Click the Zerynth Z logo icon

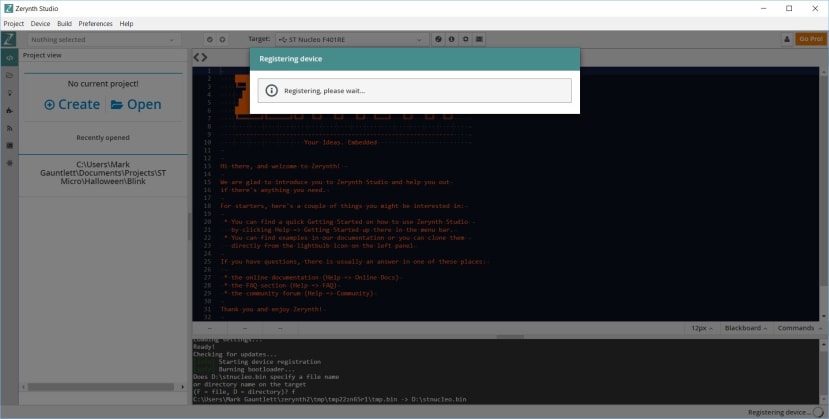coord(8,39)
